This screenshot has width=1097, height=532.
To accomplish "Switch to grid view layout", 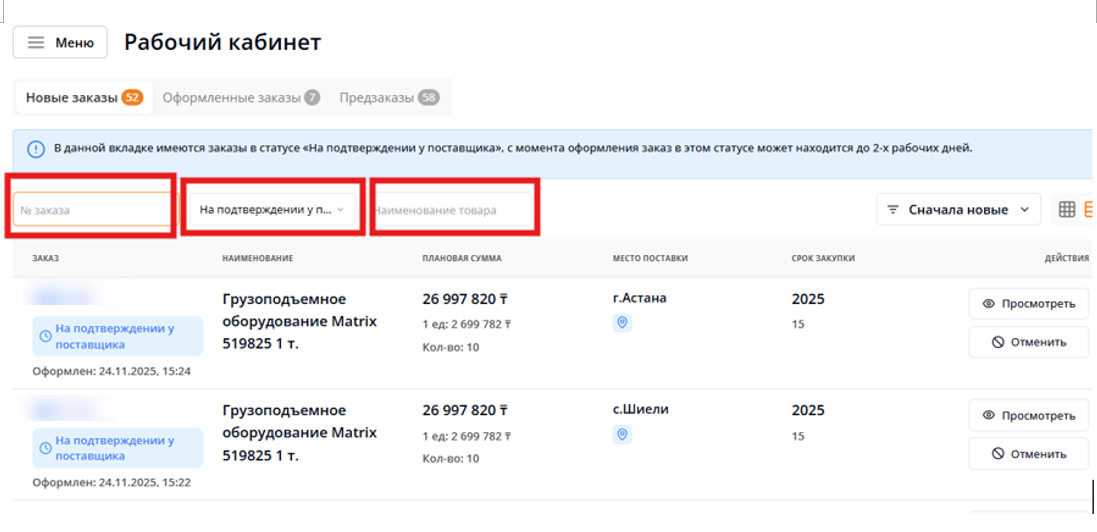I will pos(1067,210).
